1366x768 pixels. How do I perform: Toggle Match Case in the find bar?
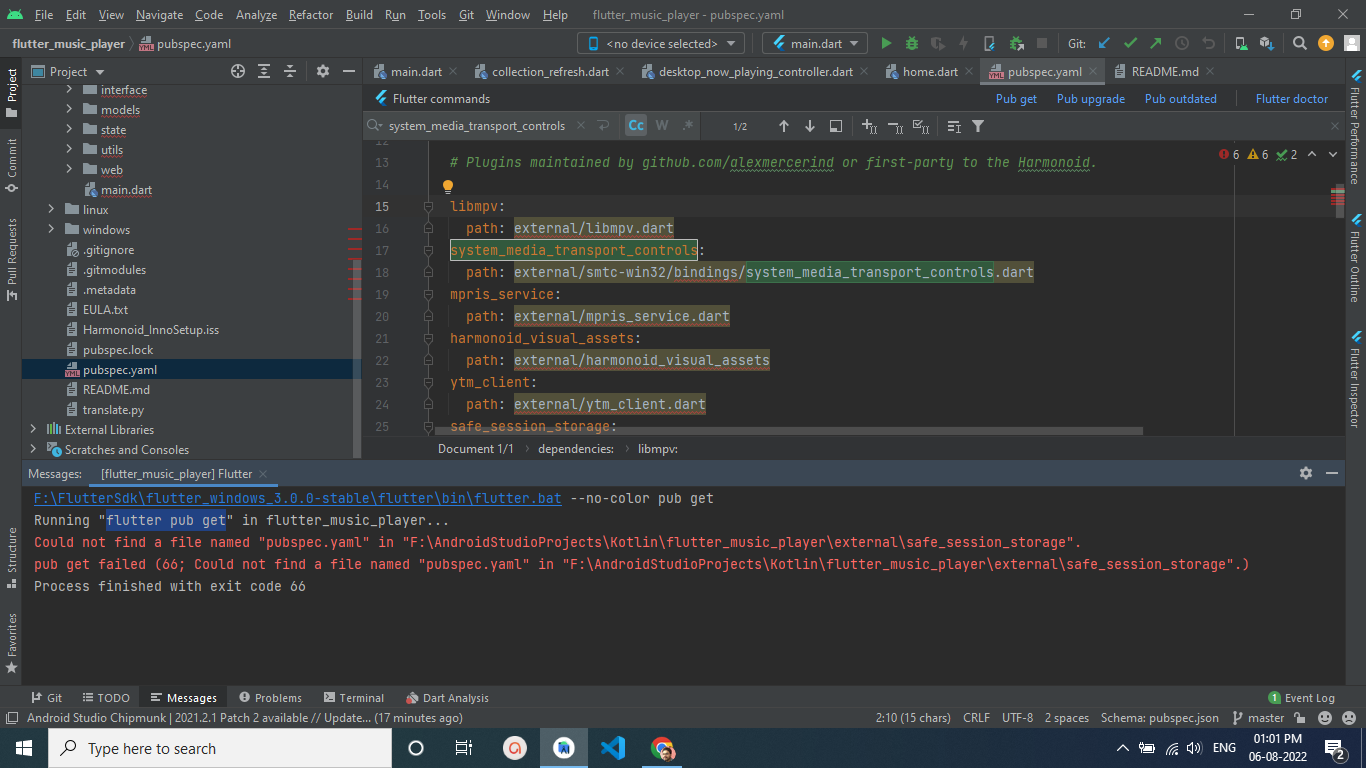click(635, 126)
